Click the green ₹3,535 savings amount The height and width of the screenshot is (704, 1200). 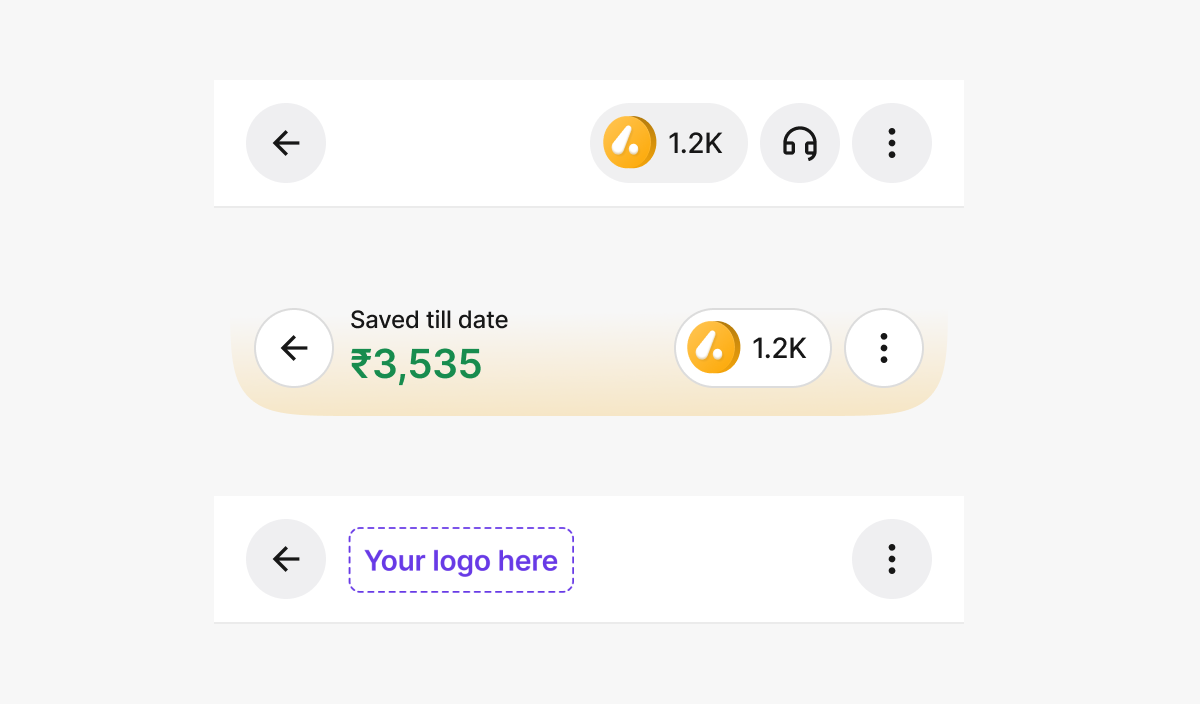[416, 365]
